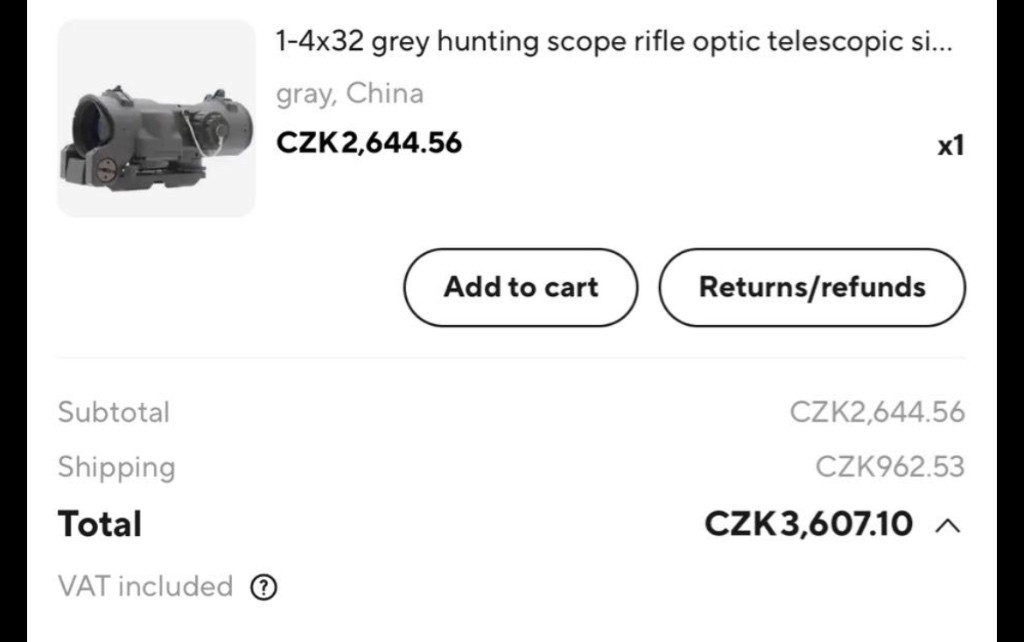Screen dimensions: 1024x642
Task: Click the item price CZK2,644.56 beside thumbnail
Action: coord(369,143)
